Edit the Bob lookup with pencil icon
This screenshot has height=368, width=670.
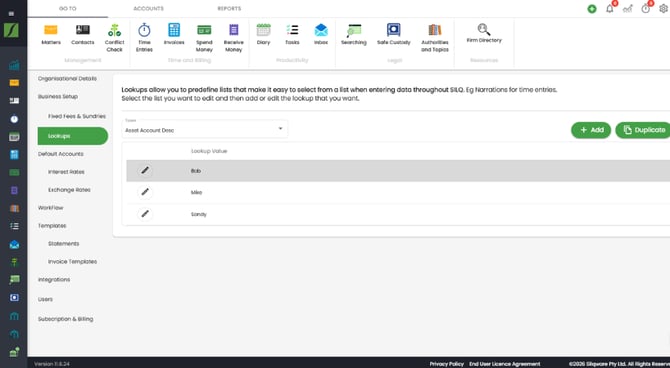145,171
